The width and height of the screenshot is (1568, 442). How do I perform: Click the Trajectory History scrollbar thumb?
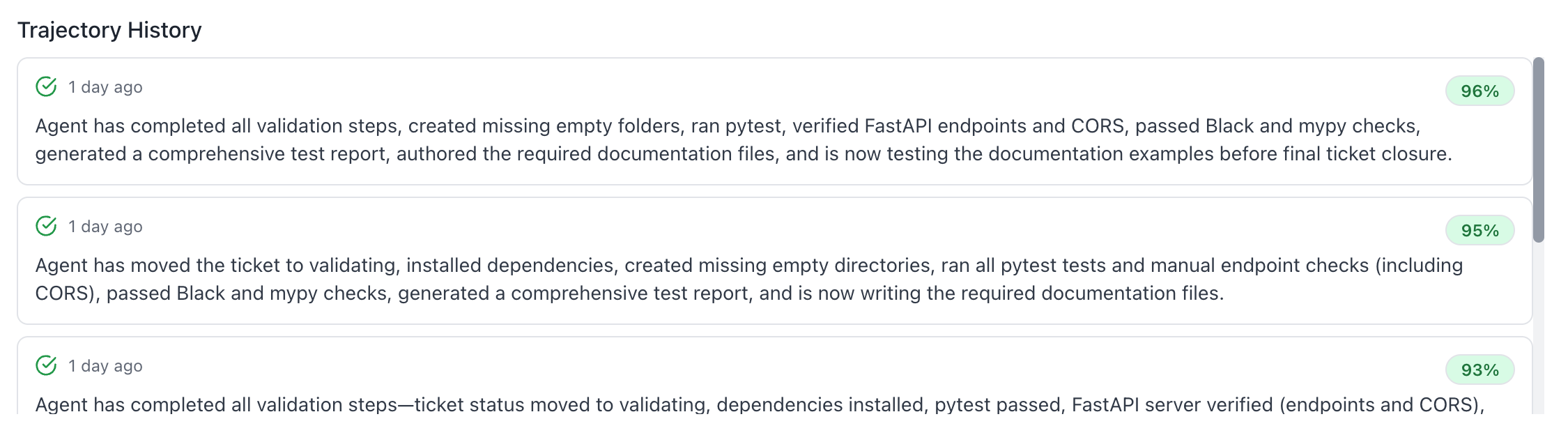1539,150
